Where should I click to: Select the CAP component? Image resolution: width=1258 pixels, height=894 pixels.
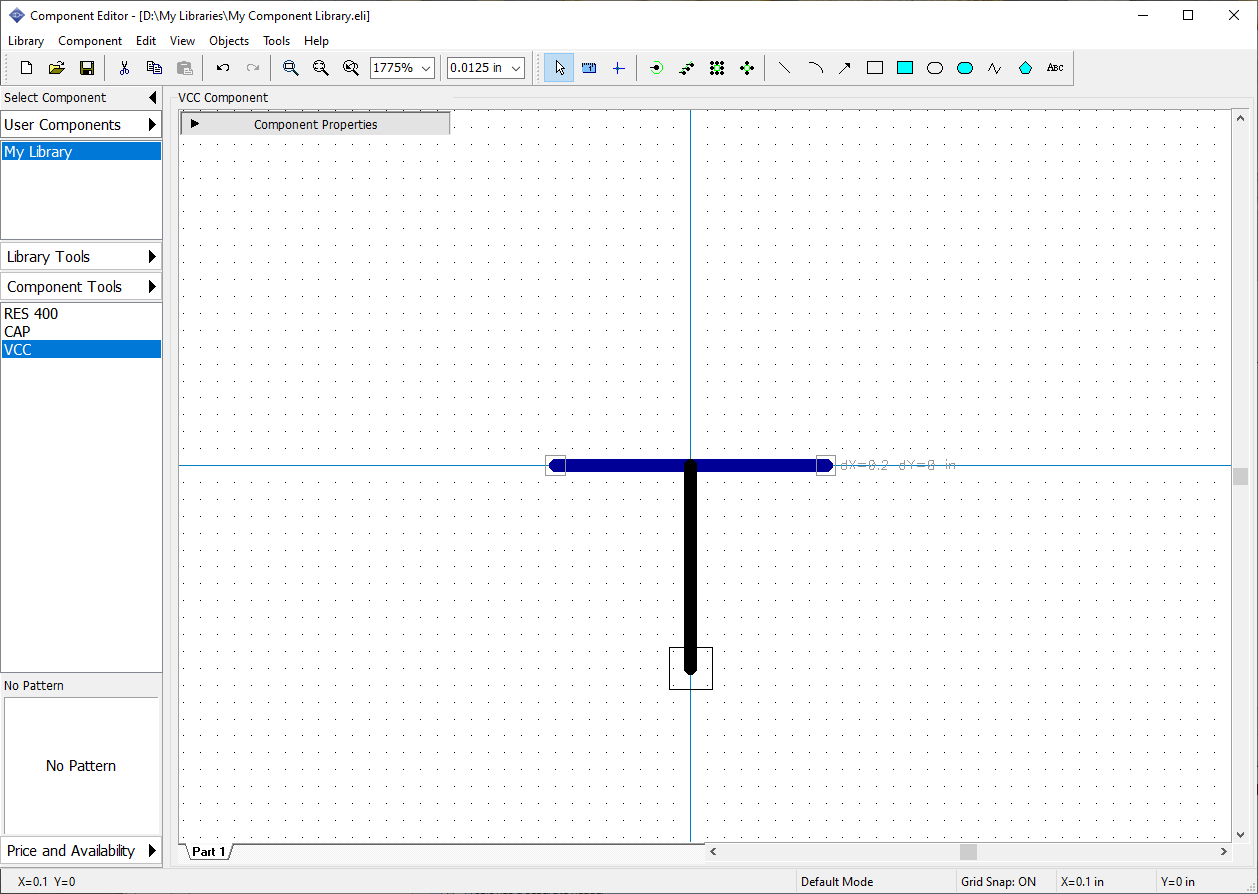click(x=81, y=332)
